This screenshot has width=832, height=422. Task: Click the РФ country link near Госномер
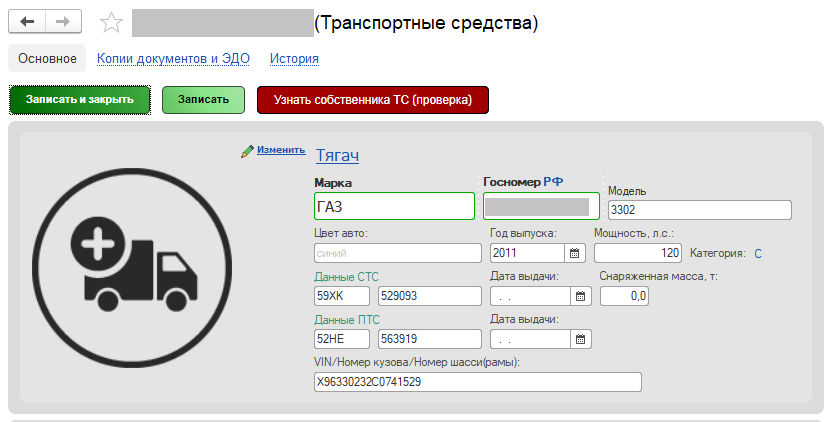coord(553,182)
